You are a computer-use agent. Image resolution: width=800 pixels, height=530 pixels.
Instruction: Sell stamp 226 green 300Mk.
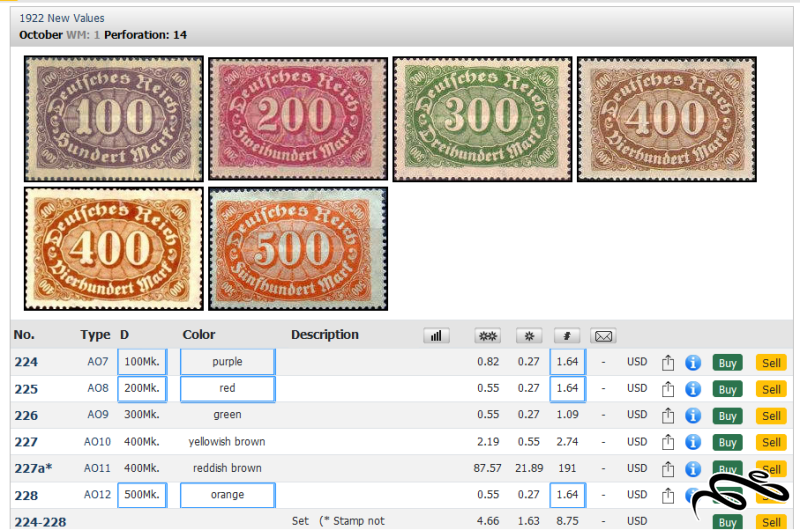[x=771, y=416]
